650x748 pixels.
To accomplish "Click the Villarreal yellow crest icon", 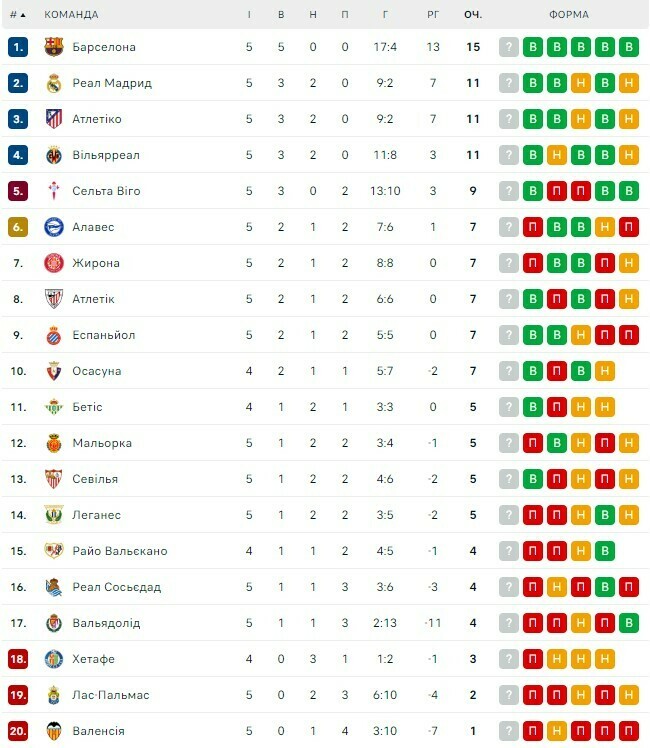I will pyautogui.click(x=54, y=155).
